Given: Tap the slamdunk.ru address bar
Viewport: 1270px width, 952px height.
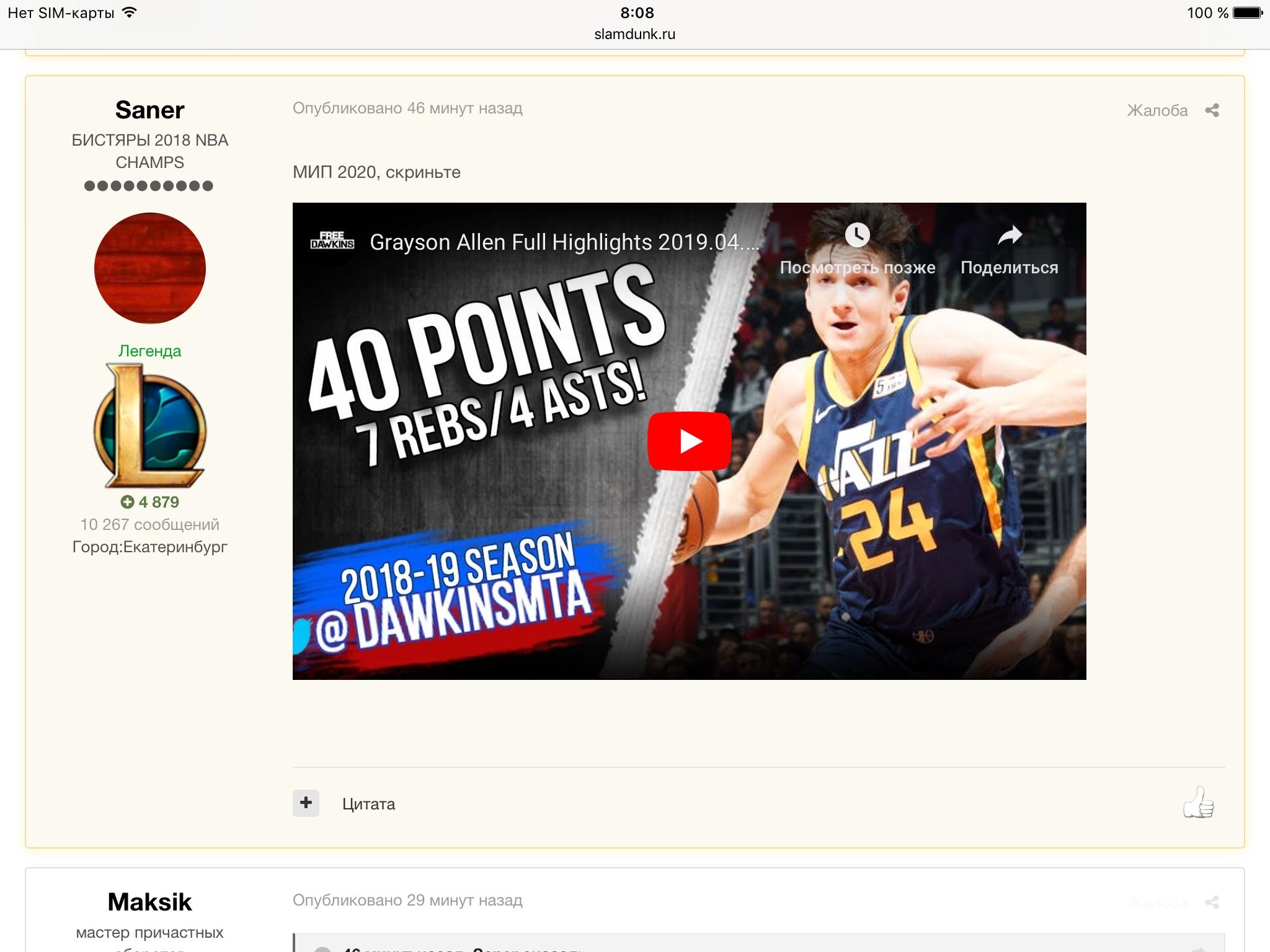Looking at the screenshot, I should point(634,34).
